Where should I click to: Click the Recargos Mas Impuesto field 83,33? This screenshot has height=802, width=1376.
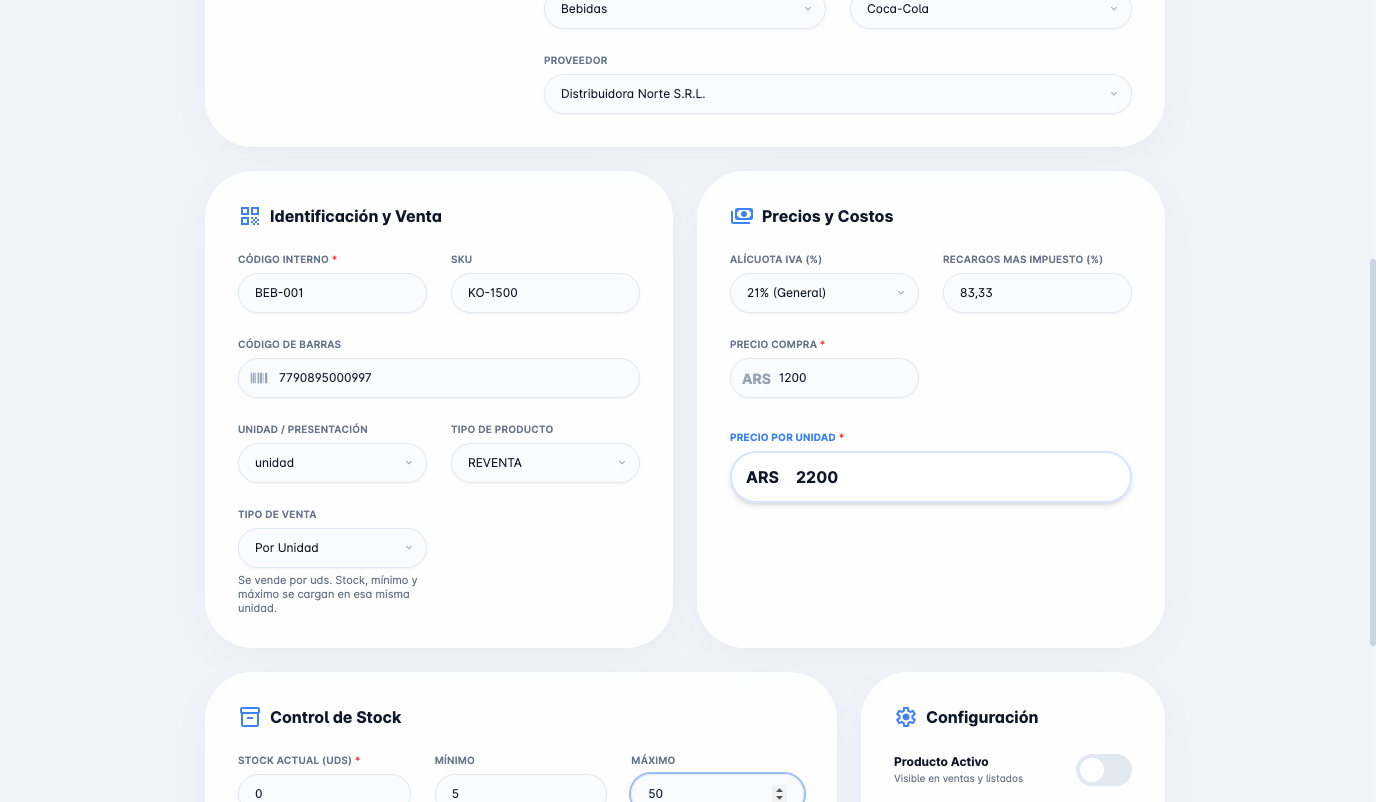tap(1037, 293)
